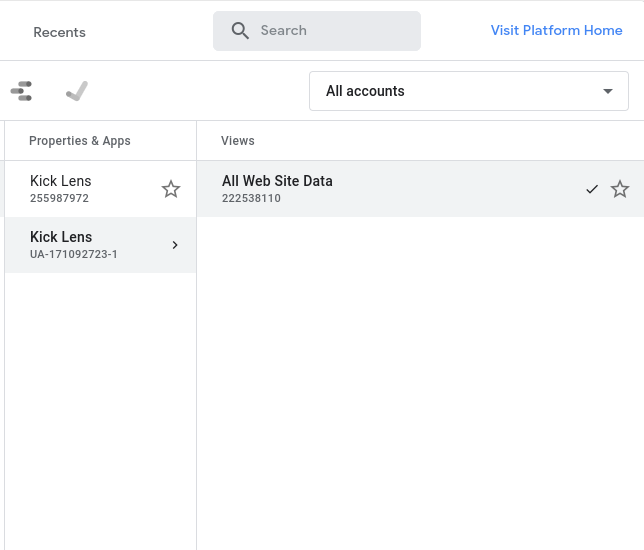Star the All Web Site Data view
This screenshot has height=550, width=644.
tap(620, 189)
